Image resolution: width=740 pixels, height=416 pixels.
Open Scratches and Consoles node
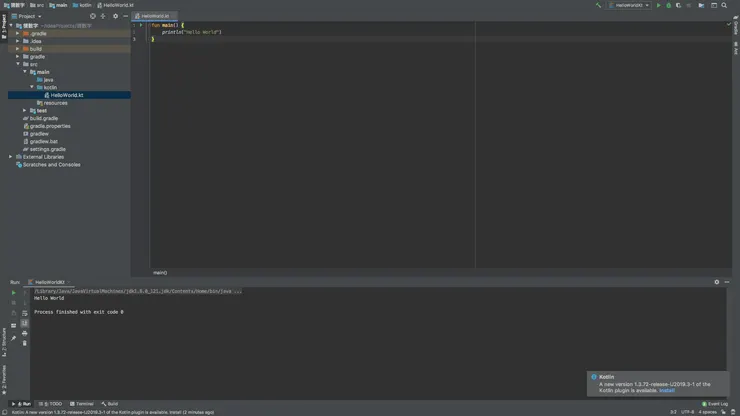point(51,165)
